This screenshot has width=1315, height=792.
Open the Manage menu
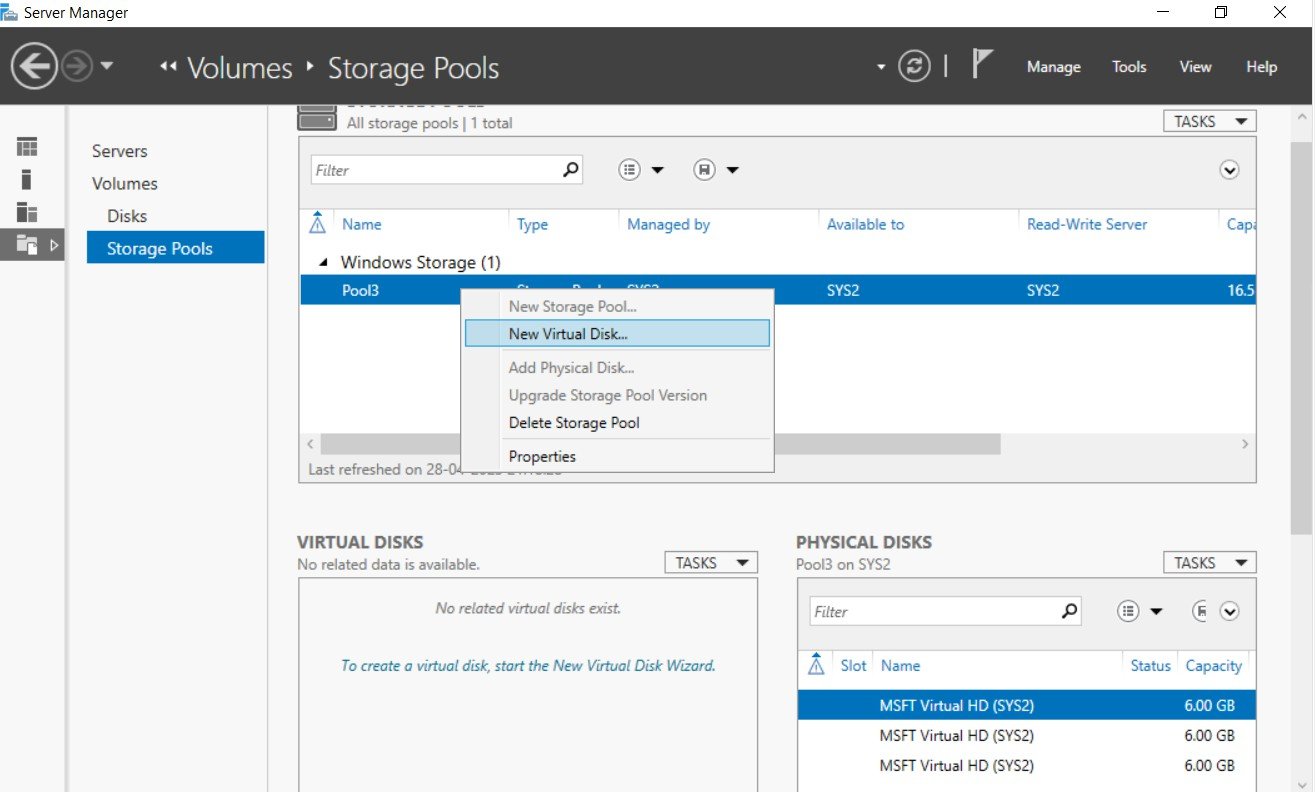point(1053,67)
